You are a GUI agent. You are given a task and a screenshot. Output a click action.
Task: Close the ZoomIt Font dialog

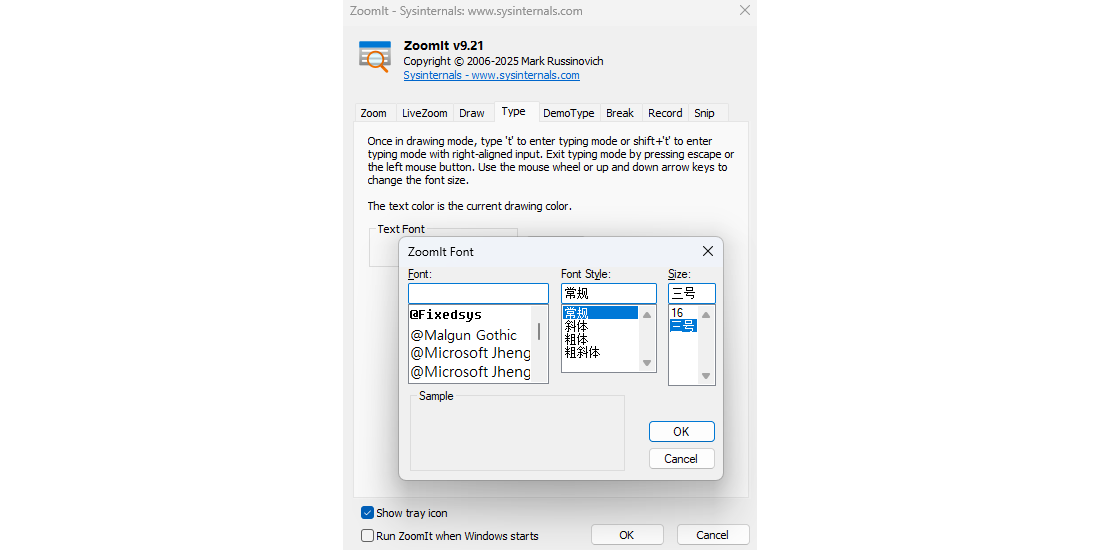pyautogui.click(x=707, y=252)
